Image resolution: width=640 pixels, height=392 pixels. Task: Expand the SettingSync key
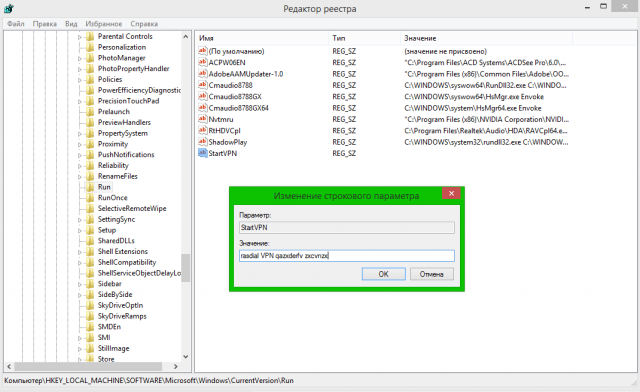(x=80, y=220)
